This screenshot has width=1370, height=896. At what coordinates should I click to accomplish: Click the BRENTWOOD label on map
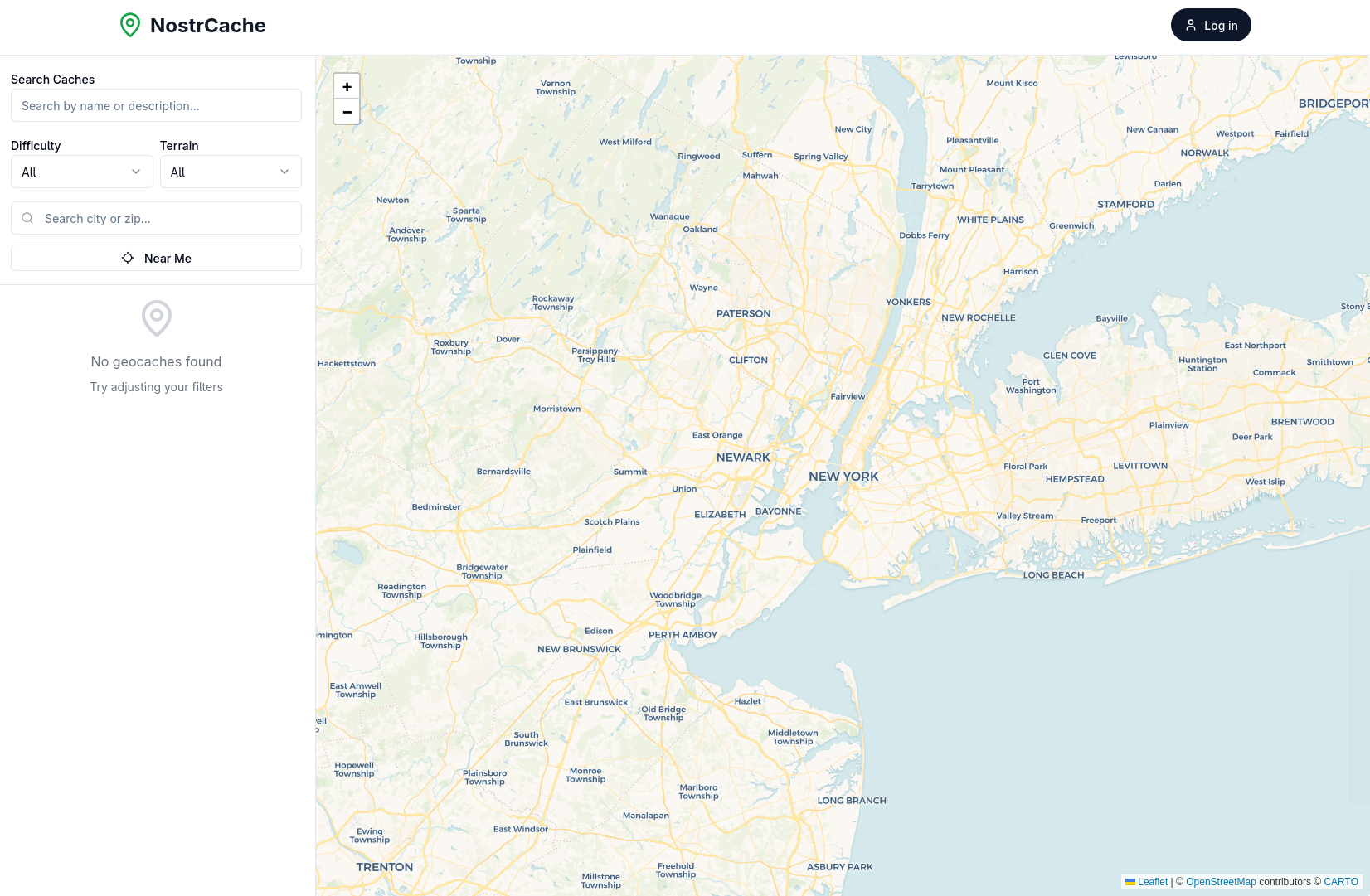1302,422
